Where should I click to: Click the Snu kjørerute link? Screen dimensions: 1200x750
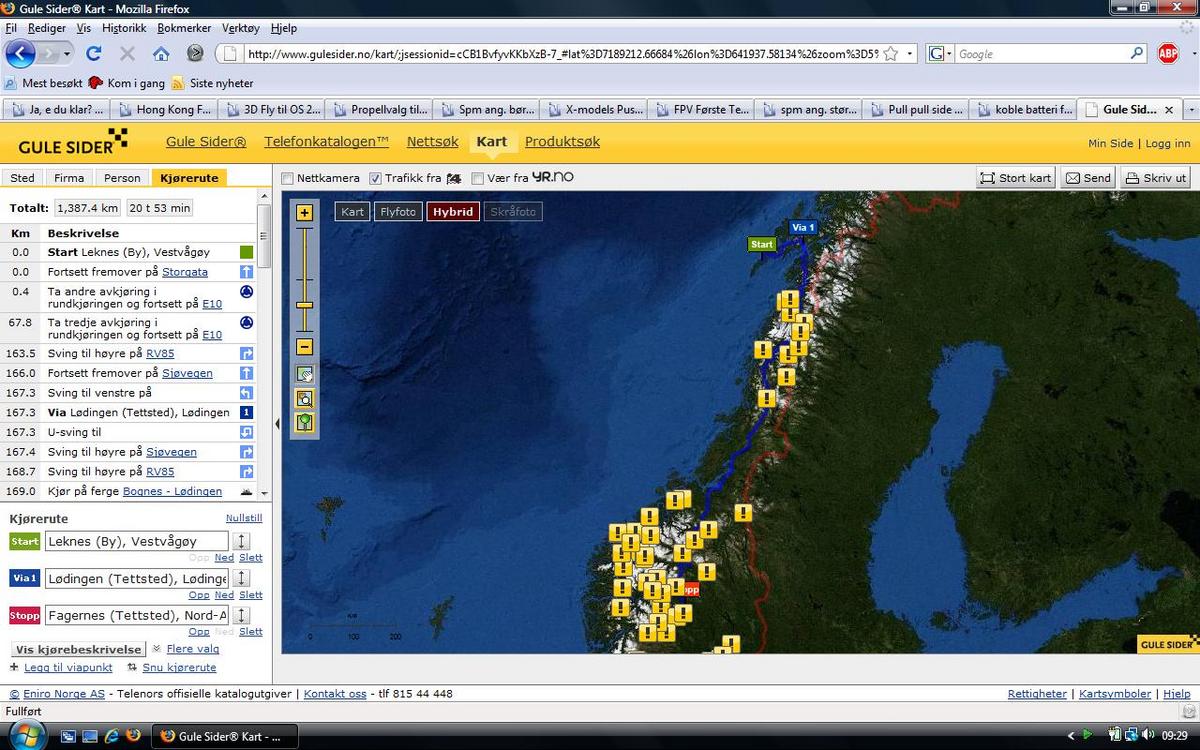(x=179, y=667)
